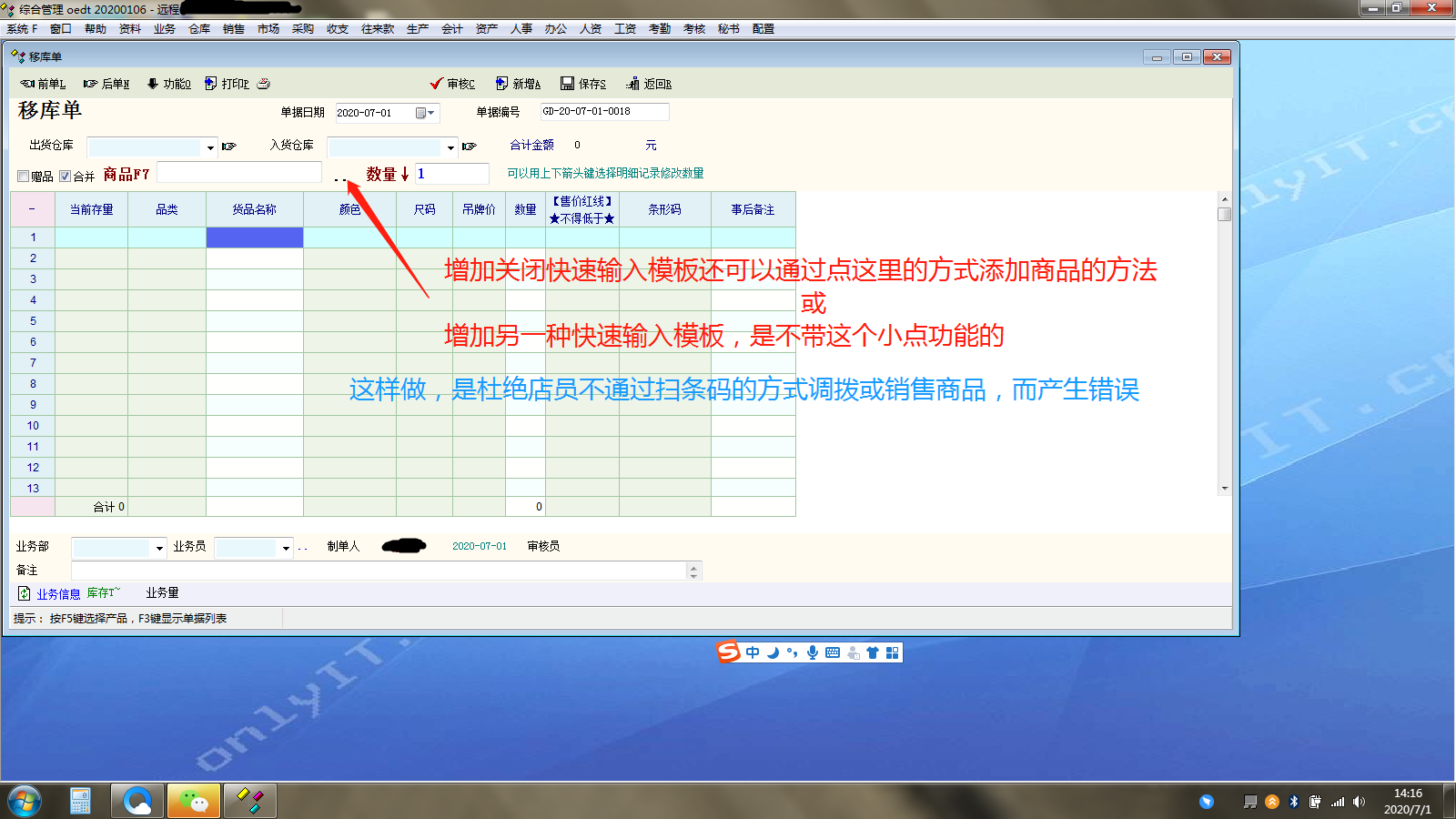Open the 仓库 menu in menu bar
This screenshot has width=1456, height=819.
point(199,29)
